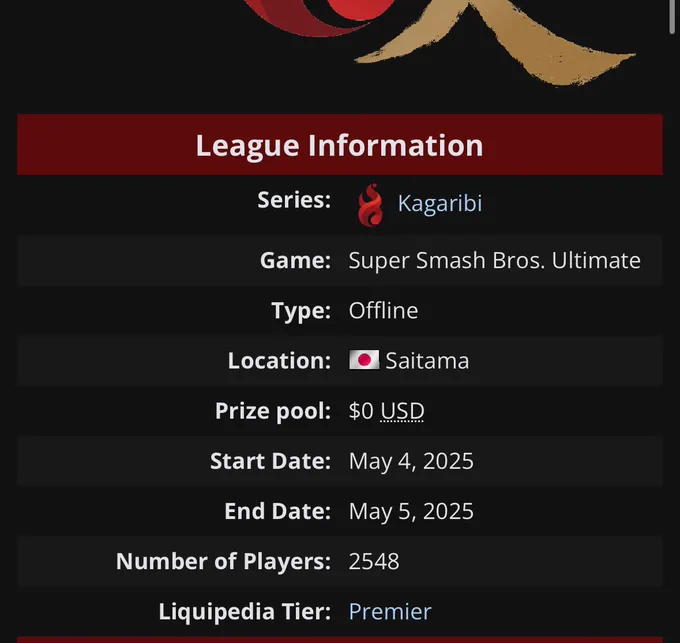Click the Series label

294,200
